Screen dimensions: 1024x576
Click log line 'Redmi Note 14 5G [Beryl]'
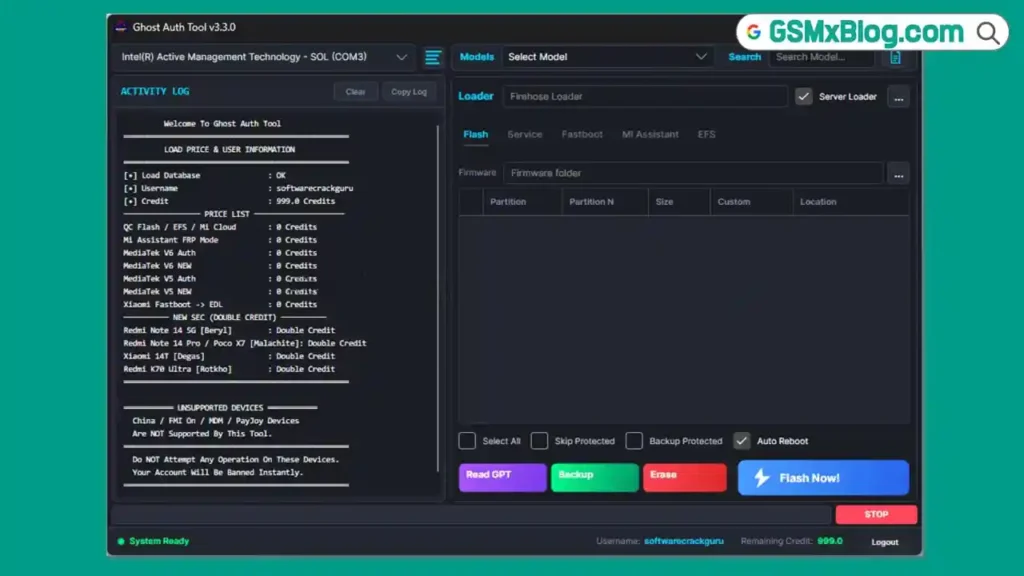point(229,330)
